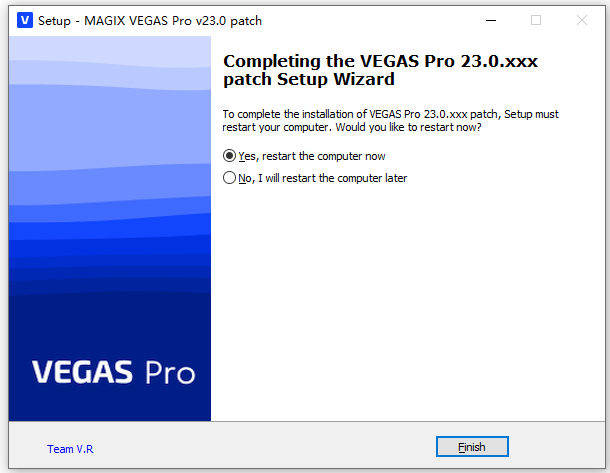Click the 'Yes, restart the computer now' label text

[312, 156]
